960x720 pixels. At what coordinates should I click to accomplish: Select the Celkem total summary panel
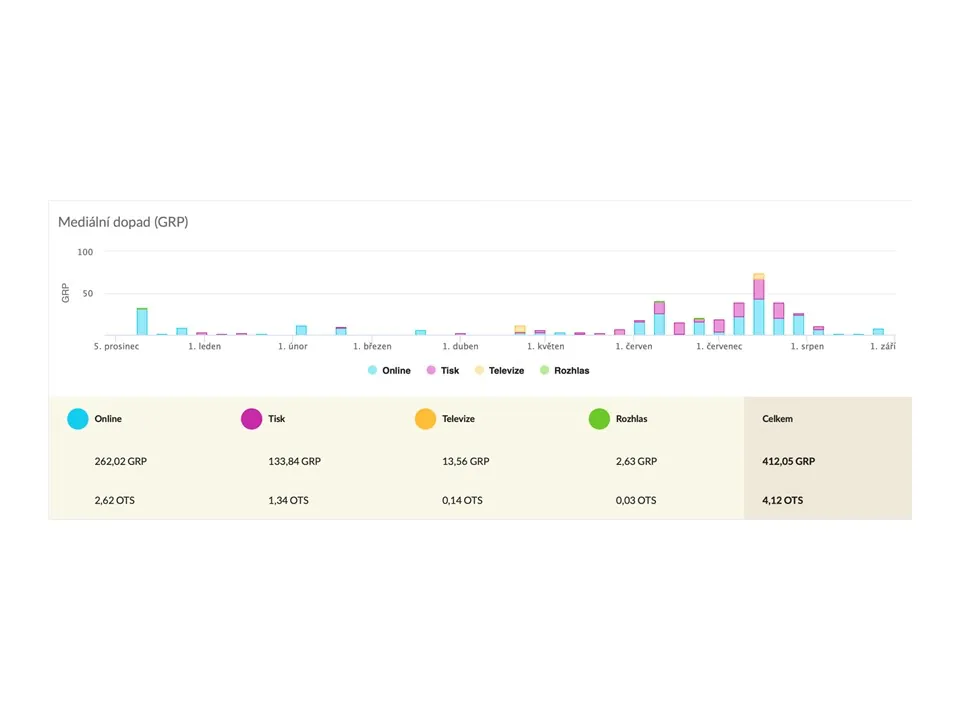coord(828,458)
